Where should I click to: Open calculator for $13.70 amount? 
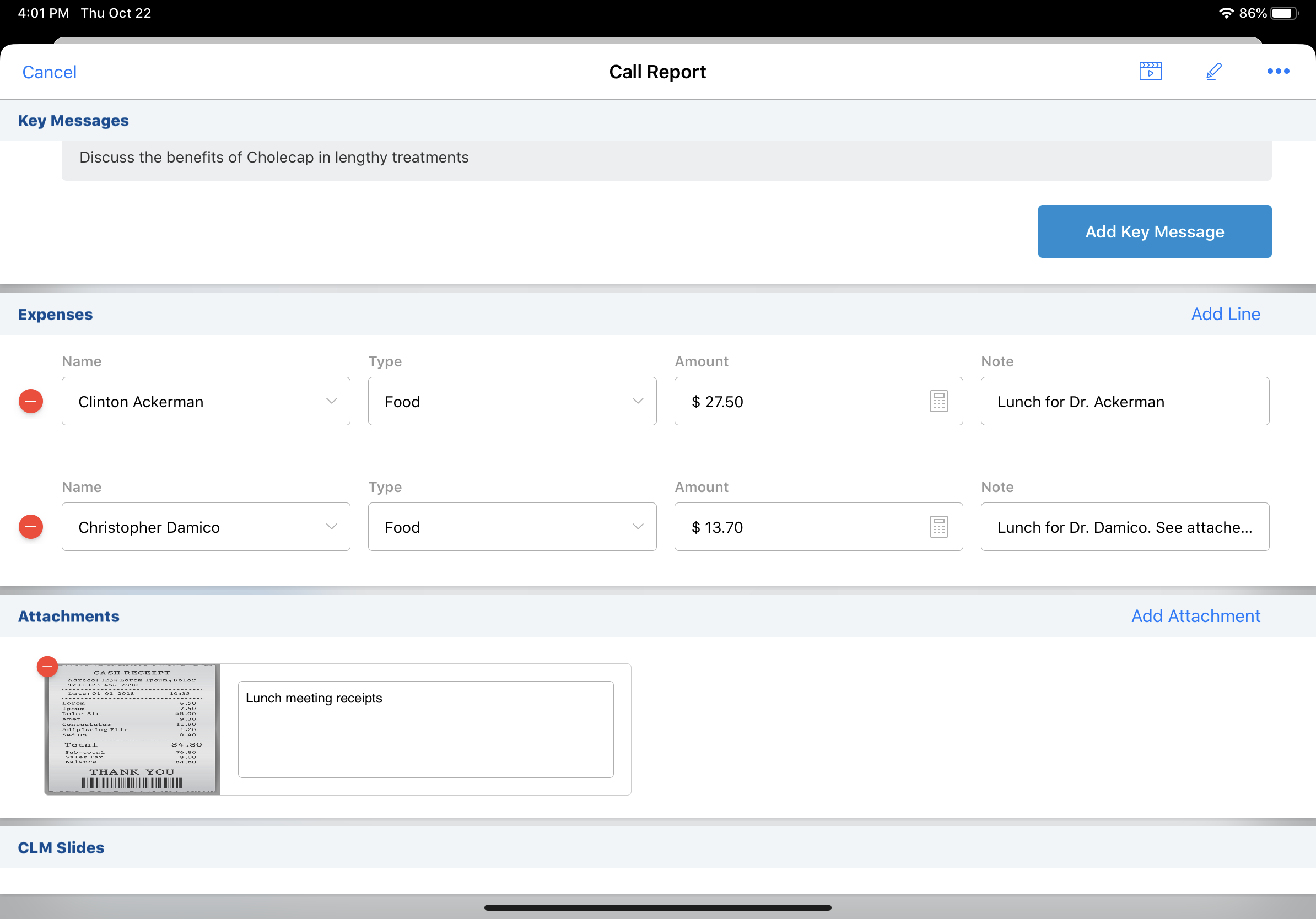(939, 527)
